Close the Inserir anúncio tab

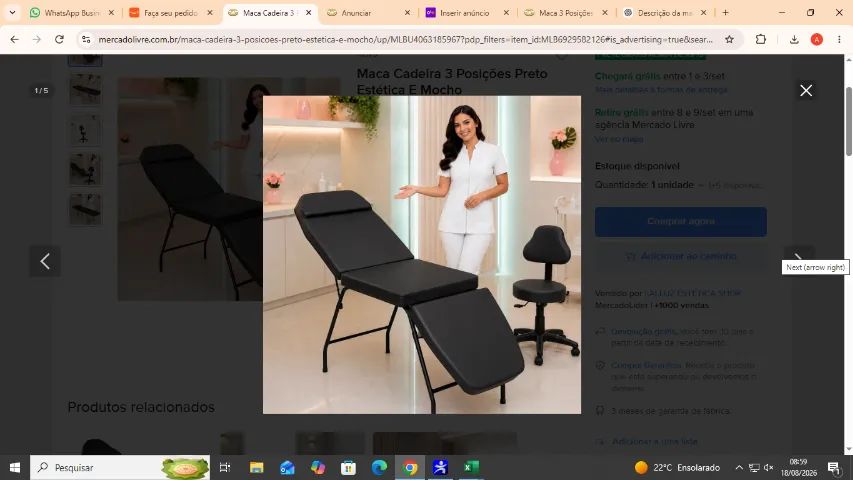point(506,13)
